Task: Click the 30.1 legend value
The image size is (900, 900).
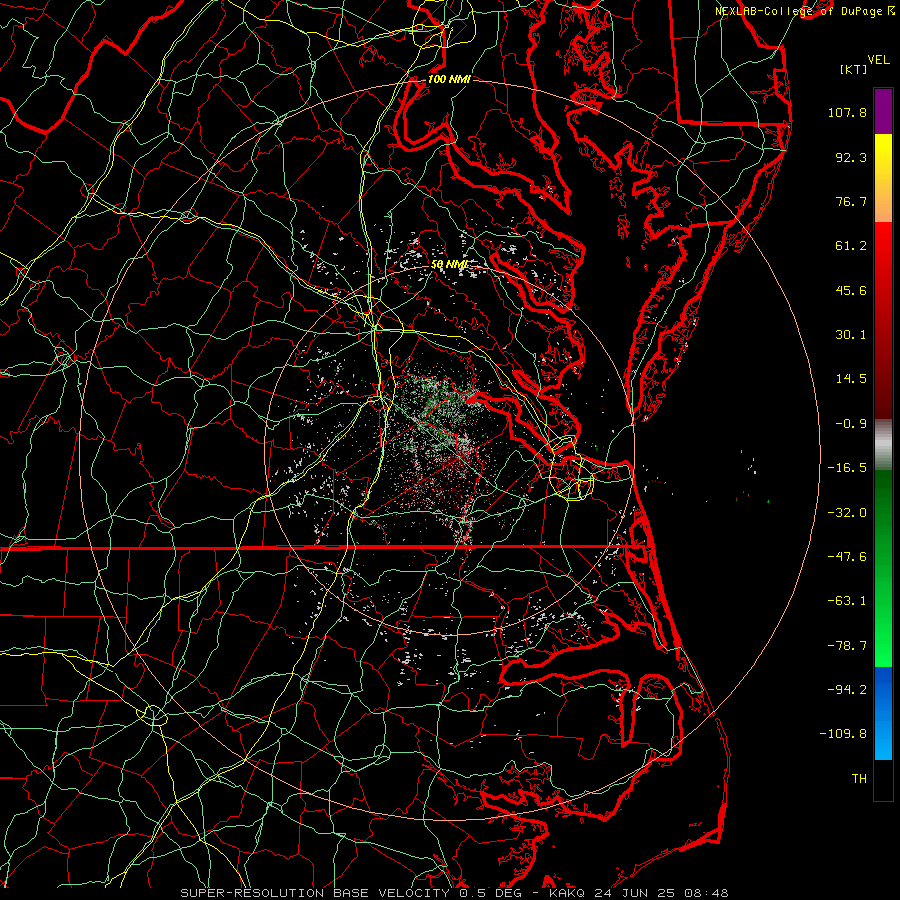Action: (851, 335)
